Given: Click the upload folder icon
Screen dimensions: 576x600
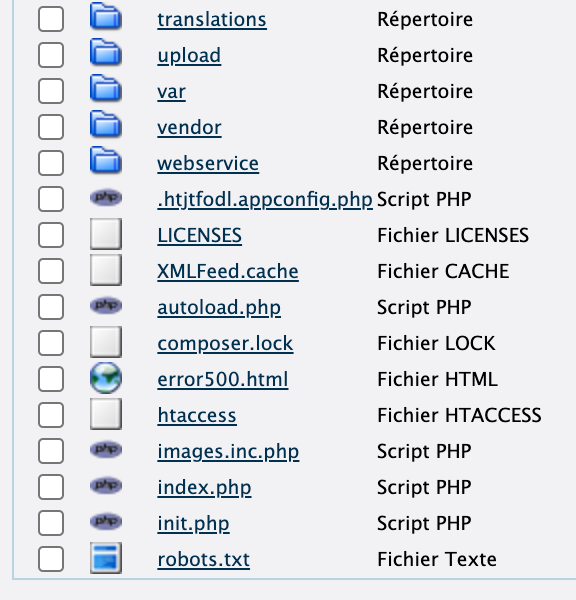Looking at the screenshot, I should tap(106, 52).
